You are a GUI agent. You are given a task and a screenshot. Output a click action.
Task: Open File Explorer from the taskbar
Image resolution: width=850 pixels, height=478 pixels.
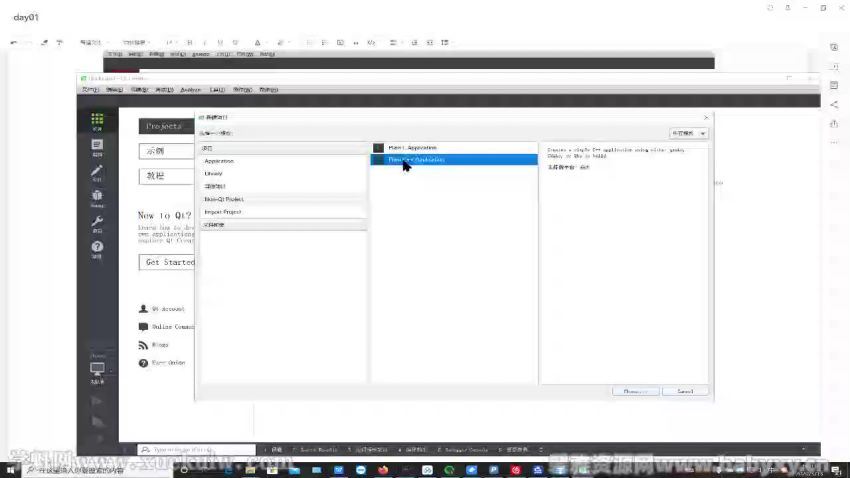[x=250, y=470]
